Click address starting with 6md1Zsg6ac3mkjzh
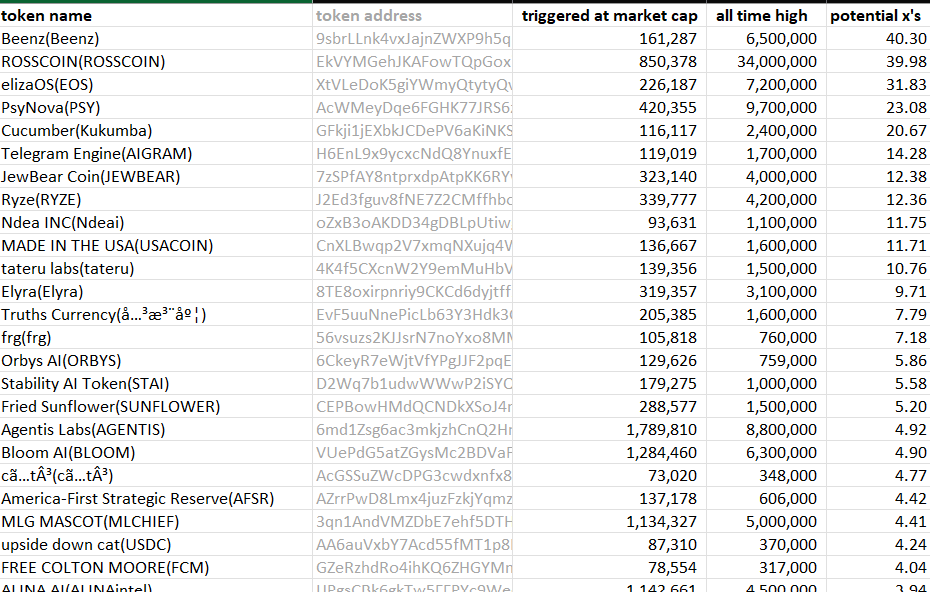Viewport: 930px width, 592px height. (x=412, y=429)
